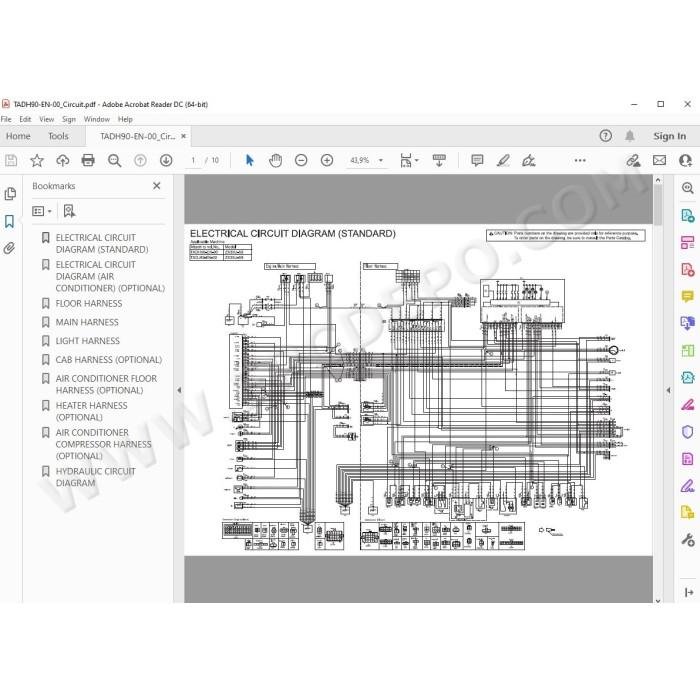This screenshot has height=700, width=700.
Task: Toggle the Bookmarks panel icon
Action: (x=9, y=221)
